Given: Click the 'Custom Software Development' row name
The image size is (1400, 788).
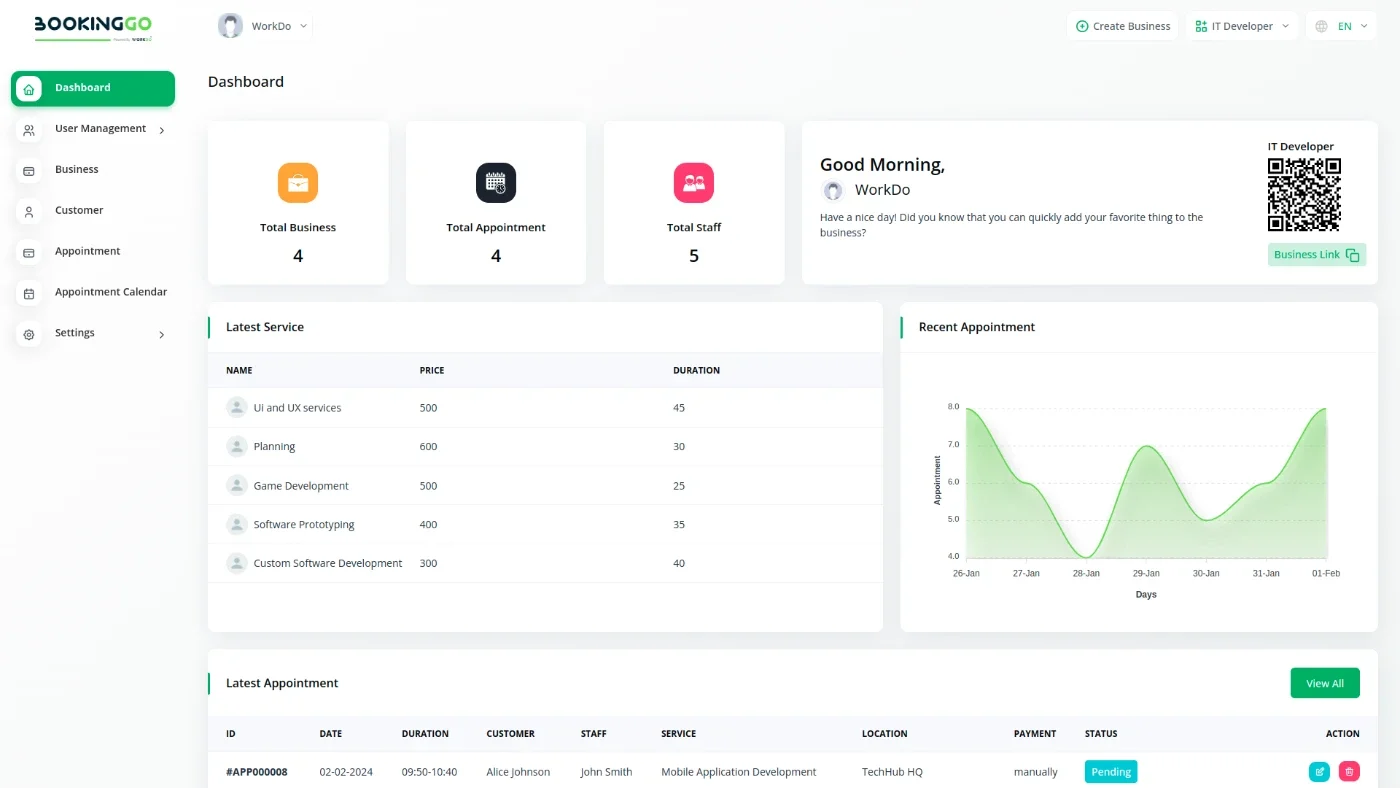Looking at the screenshot, I should [328, 564].
